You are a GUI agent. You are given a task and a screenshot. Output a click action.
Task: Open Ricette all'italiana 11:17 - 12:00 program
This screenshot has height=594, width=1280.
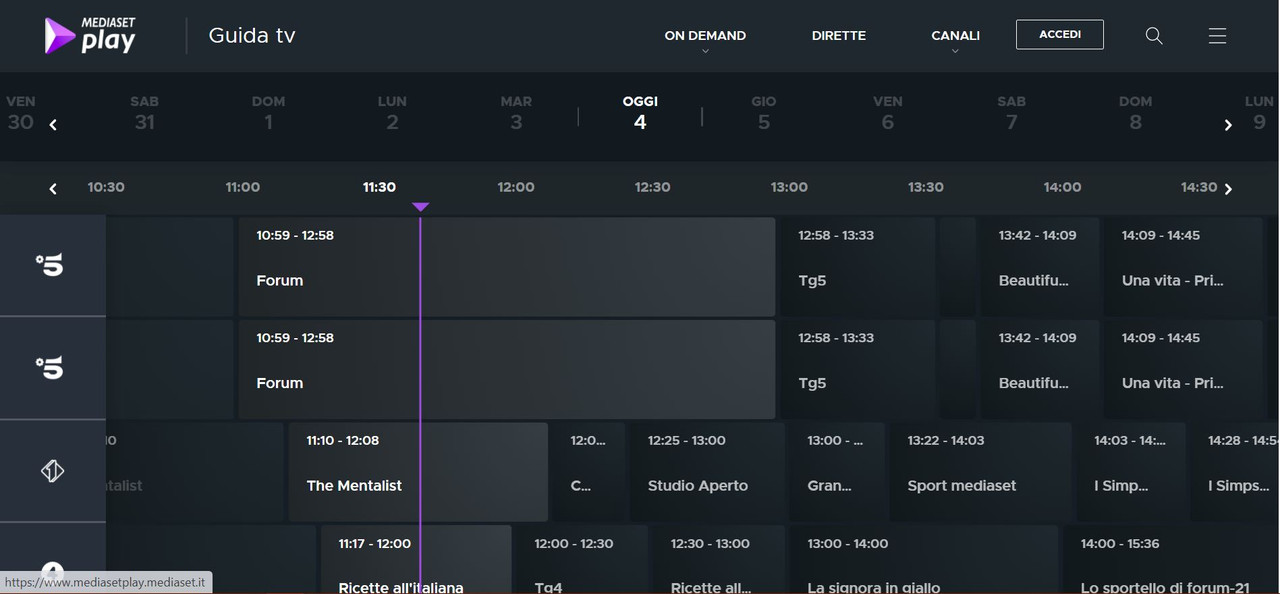pyautogui.click(x=416, y=560)
